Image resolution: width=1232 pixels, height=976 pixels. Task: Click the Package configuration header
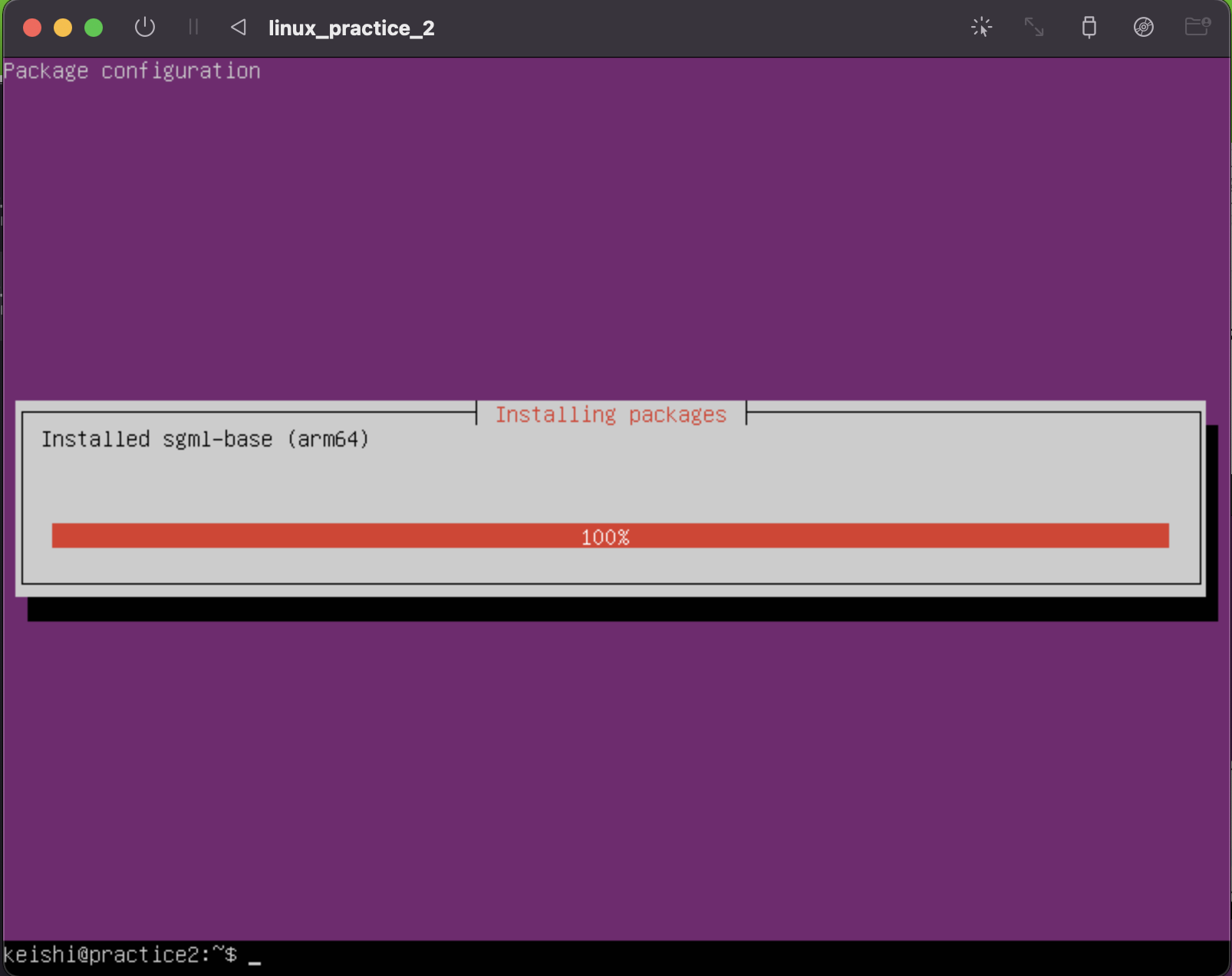tap(131, 70)
